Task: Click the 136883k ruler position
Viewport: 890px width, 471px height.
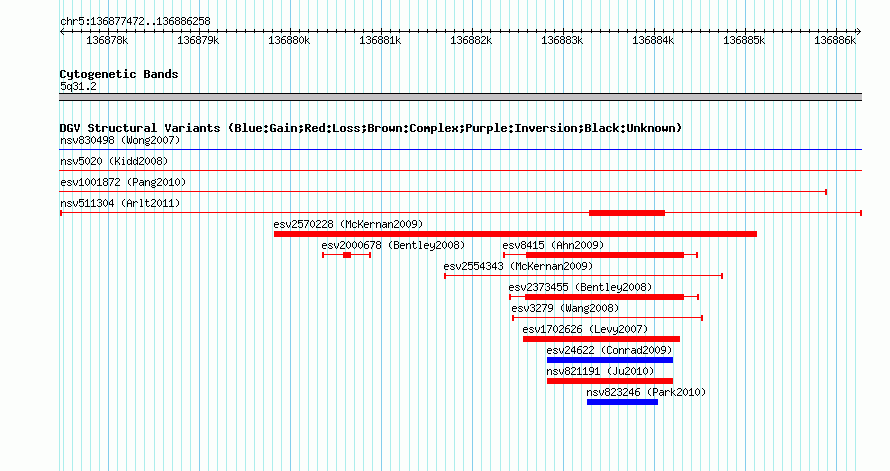Action: click(562, 40)
